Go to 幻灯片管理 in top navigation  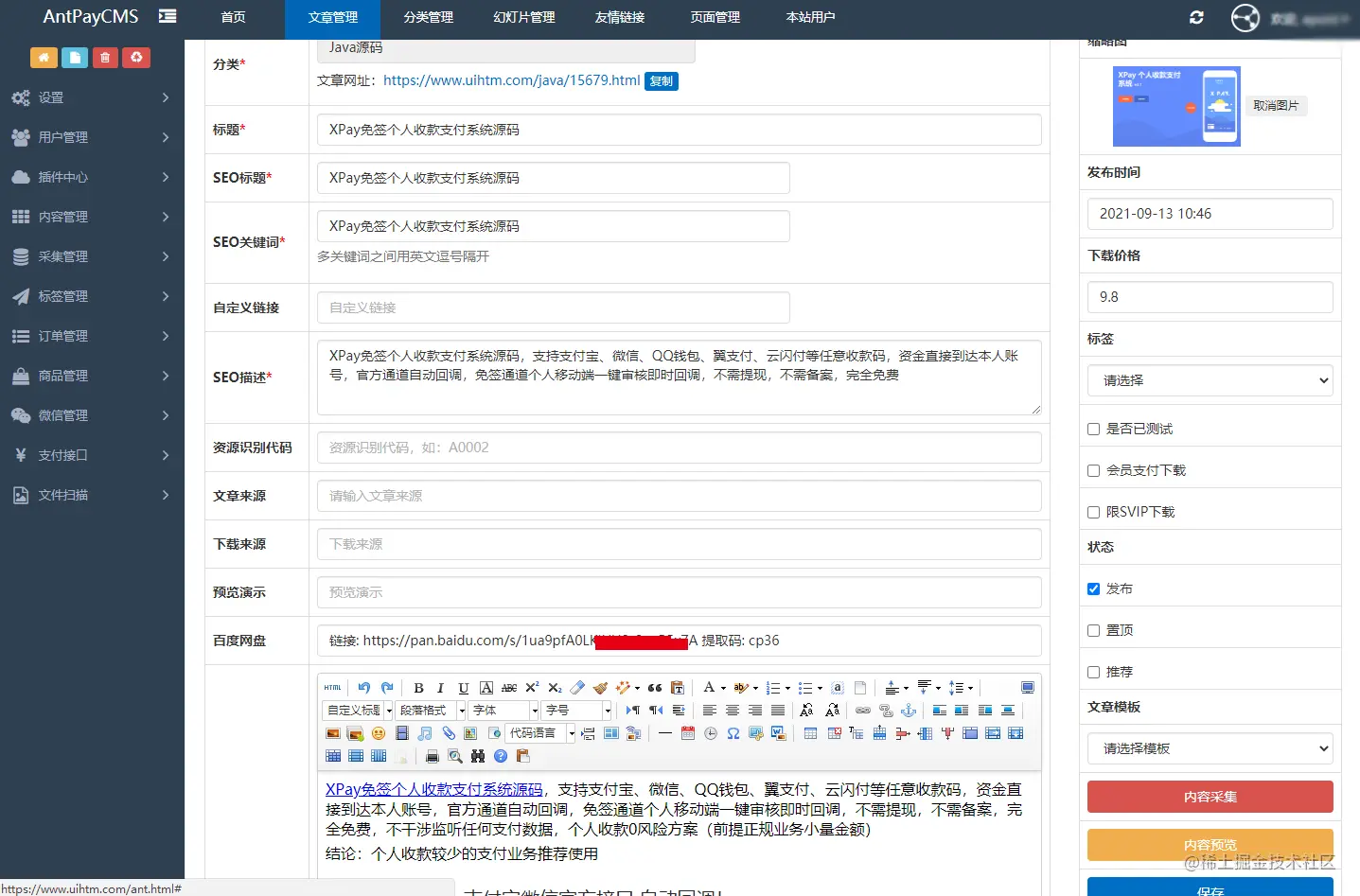point(524,17)
